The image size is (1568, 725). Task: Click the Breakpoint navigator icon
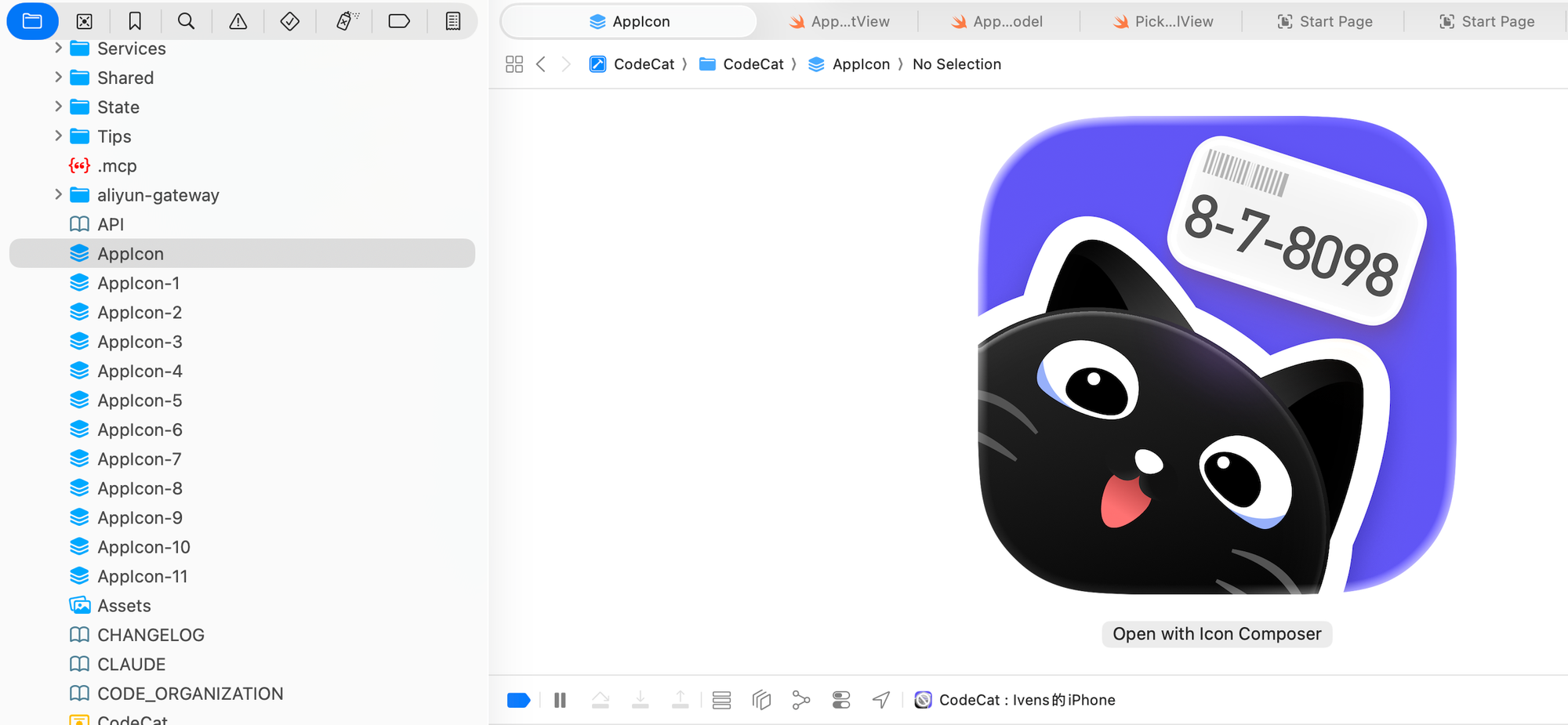pyautogui.click(x=399, y=21)
